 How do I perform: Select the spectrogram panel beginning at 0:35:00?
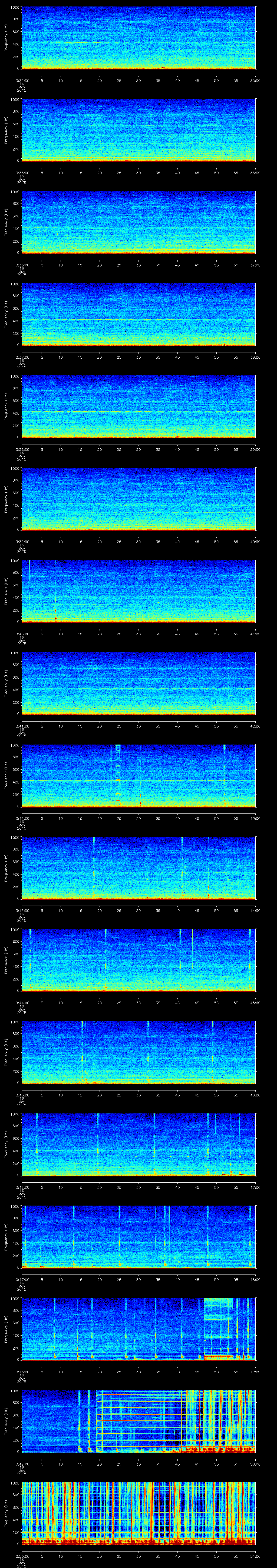click(x=138, y=130)
